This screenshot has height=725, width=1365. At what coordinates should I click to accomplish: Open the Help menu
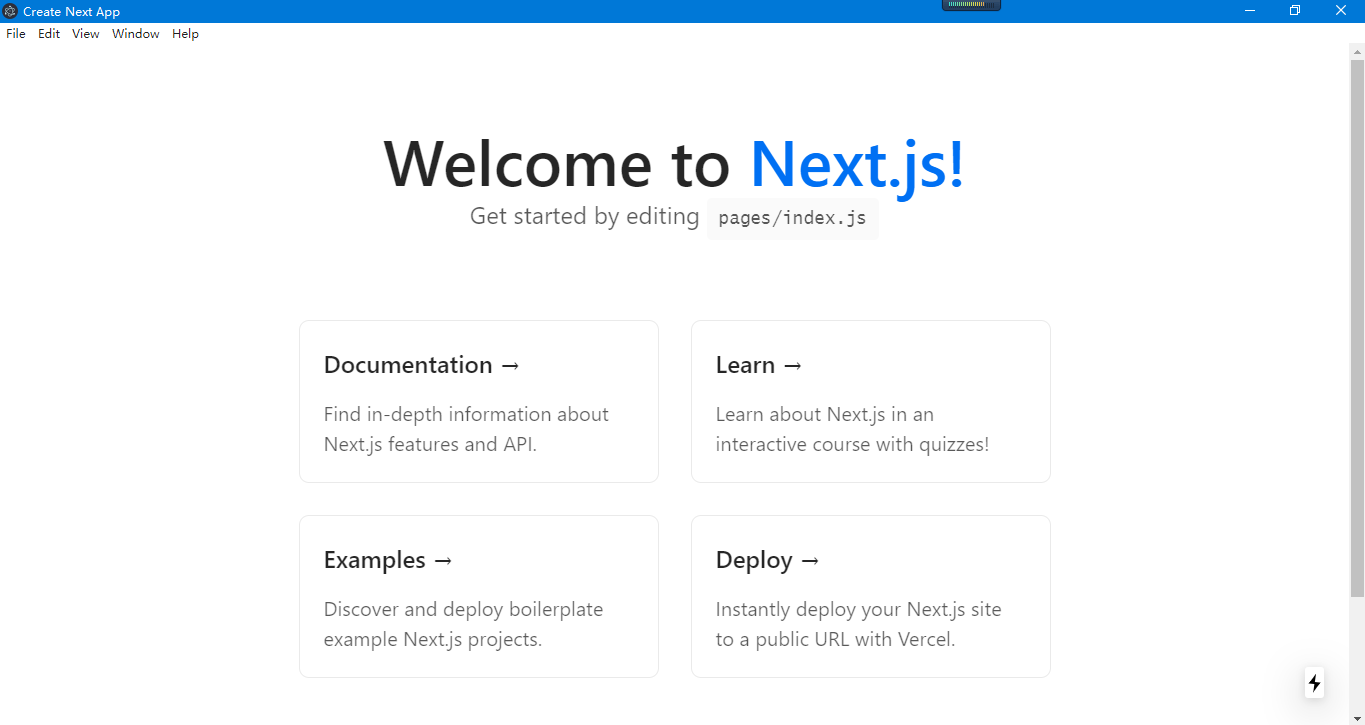coord(185,33)
